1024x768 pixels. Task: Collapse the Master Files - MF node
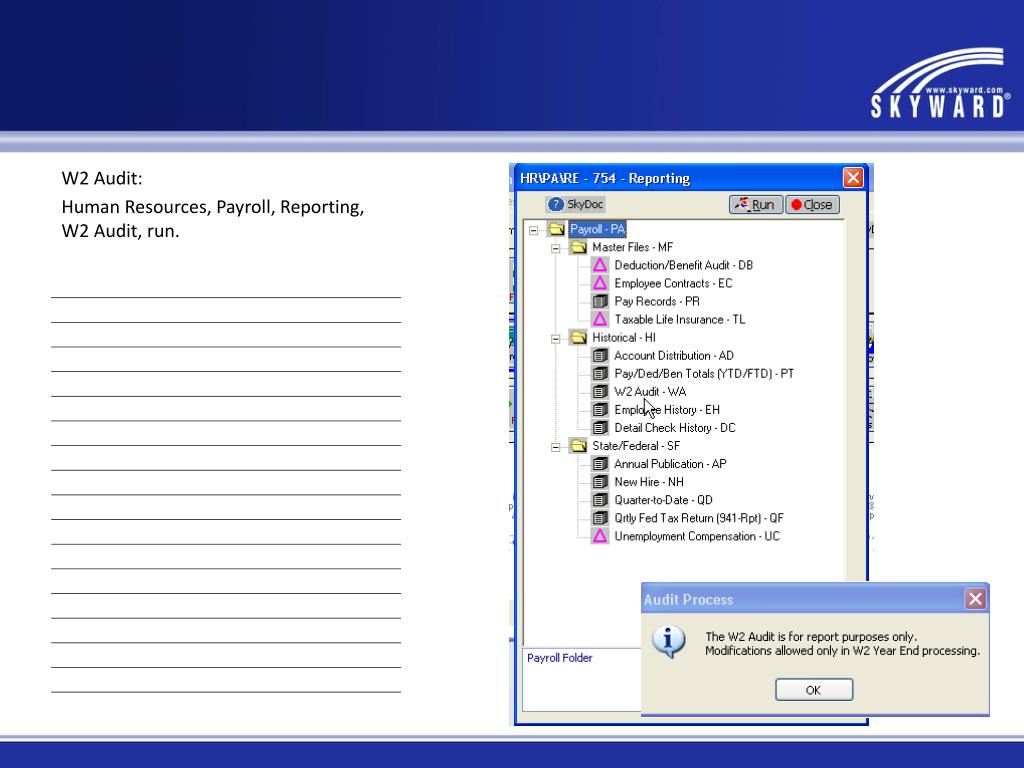click(556, 248)
